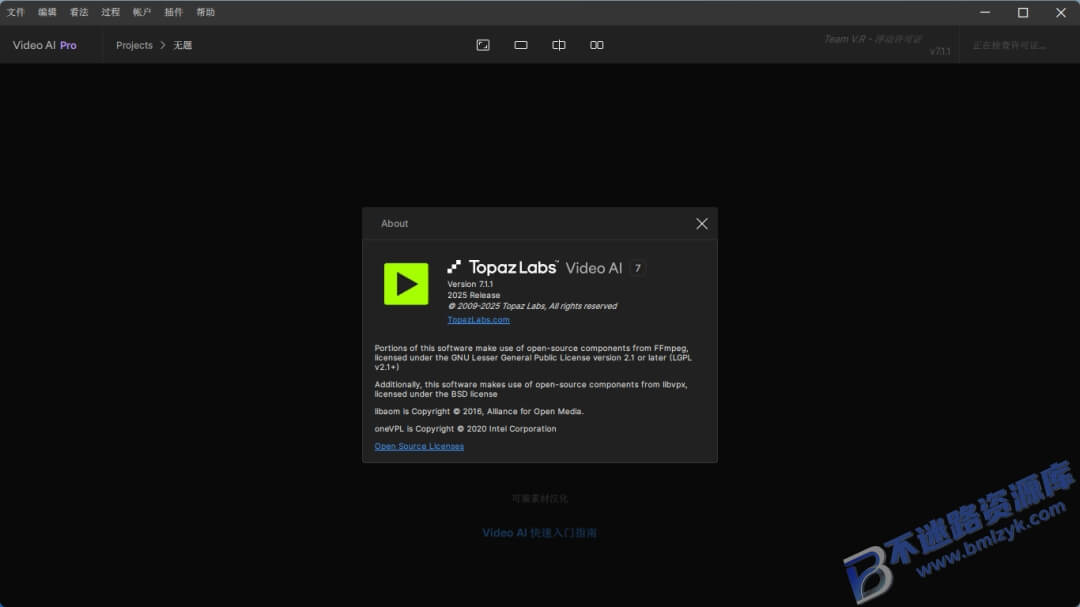Open the 过程 menu

pos(110,12)
